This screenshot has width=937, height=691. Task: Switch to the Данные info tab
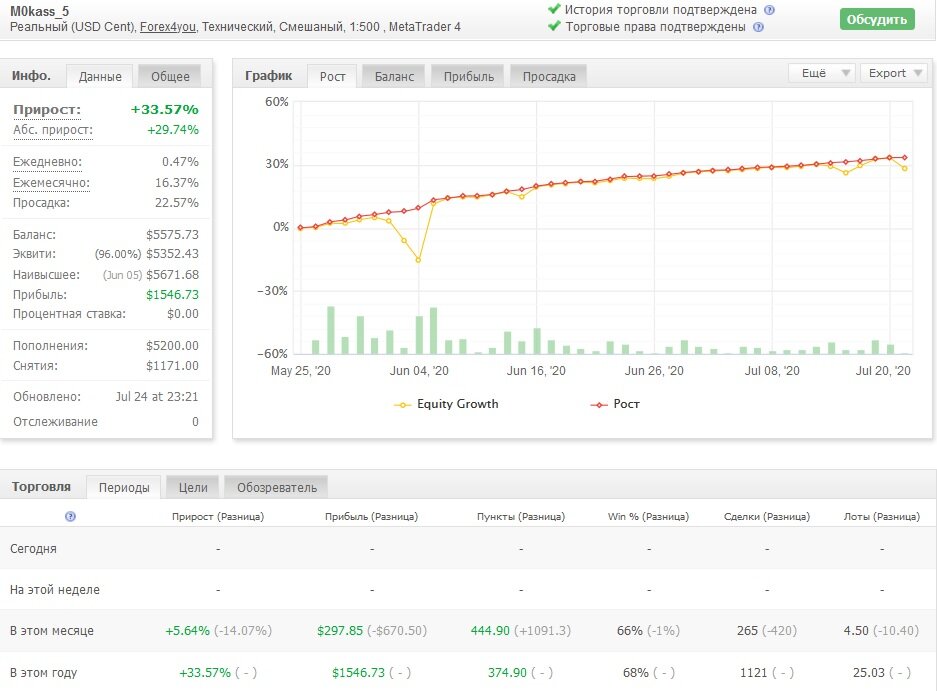tap(100, 77)
